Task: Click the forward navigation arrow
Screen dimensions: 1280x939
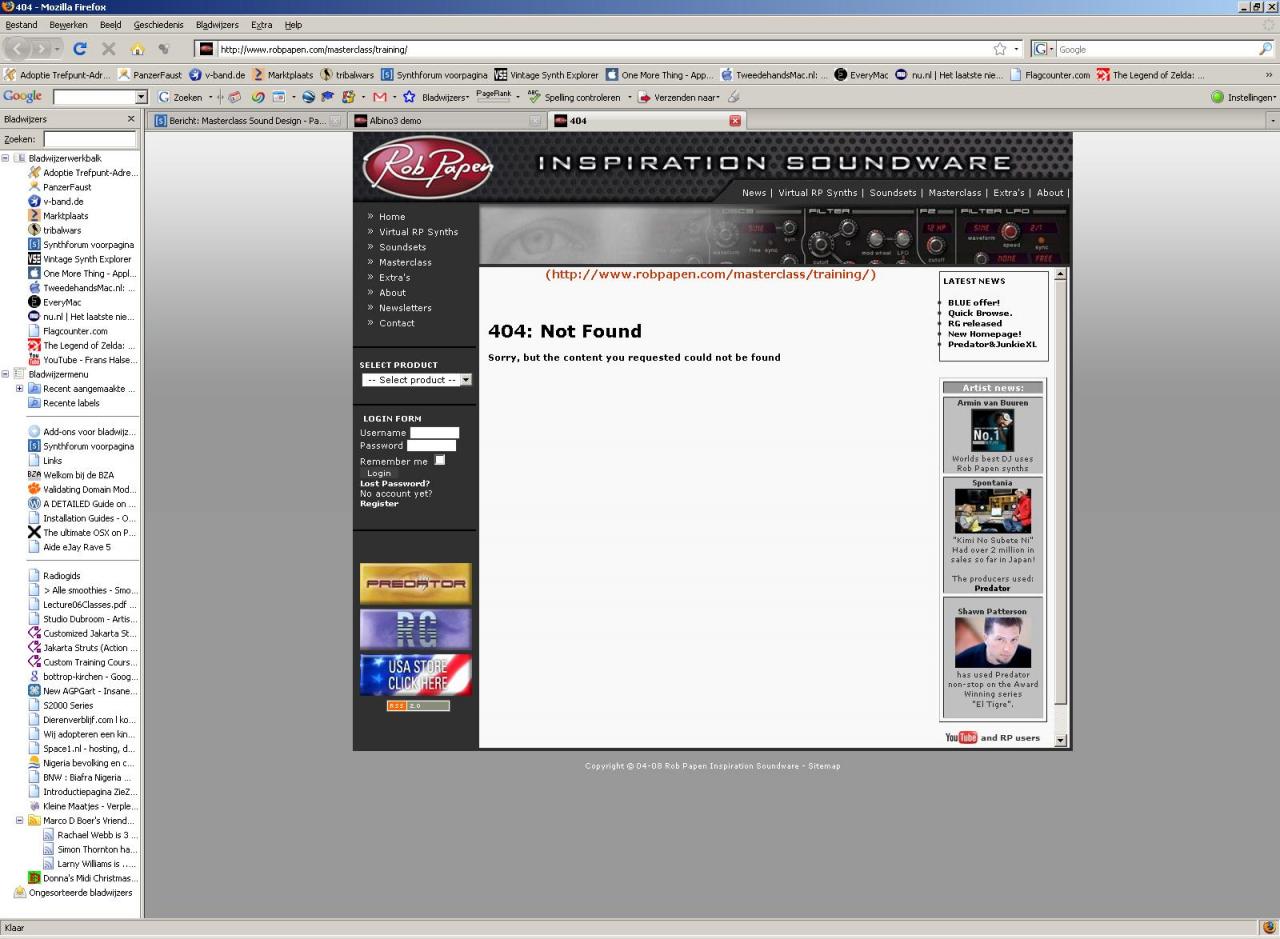Action: point(41,49)
